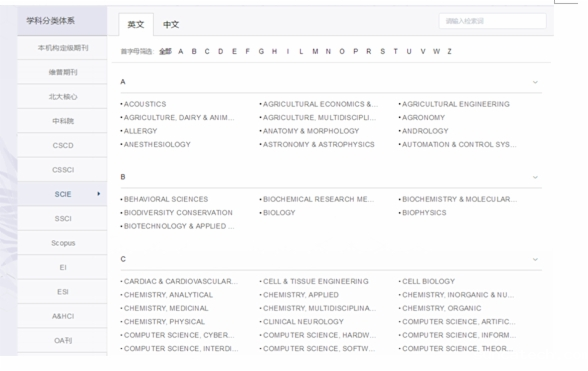588x371 pixels.
Task: Open COMPUTER SCIENCE, SOFTW... subject
Action: click(319, 348)
